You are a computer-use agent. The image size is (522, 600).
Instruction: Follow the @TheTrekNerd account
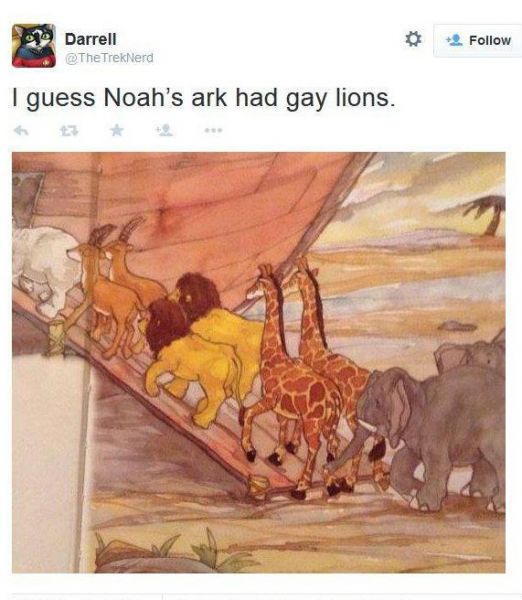click(478, 41)
